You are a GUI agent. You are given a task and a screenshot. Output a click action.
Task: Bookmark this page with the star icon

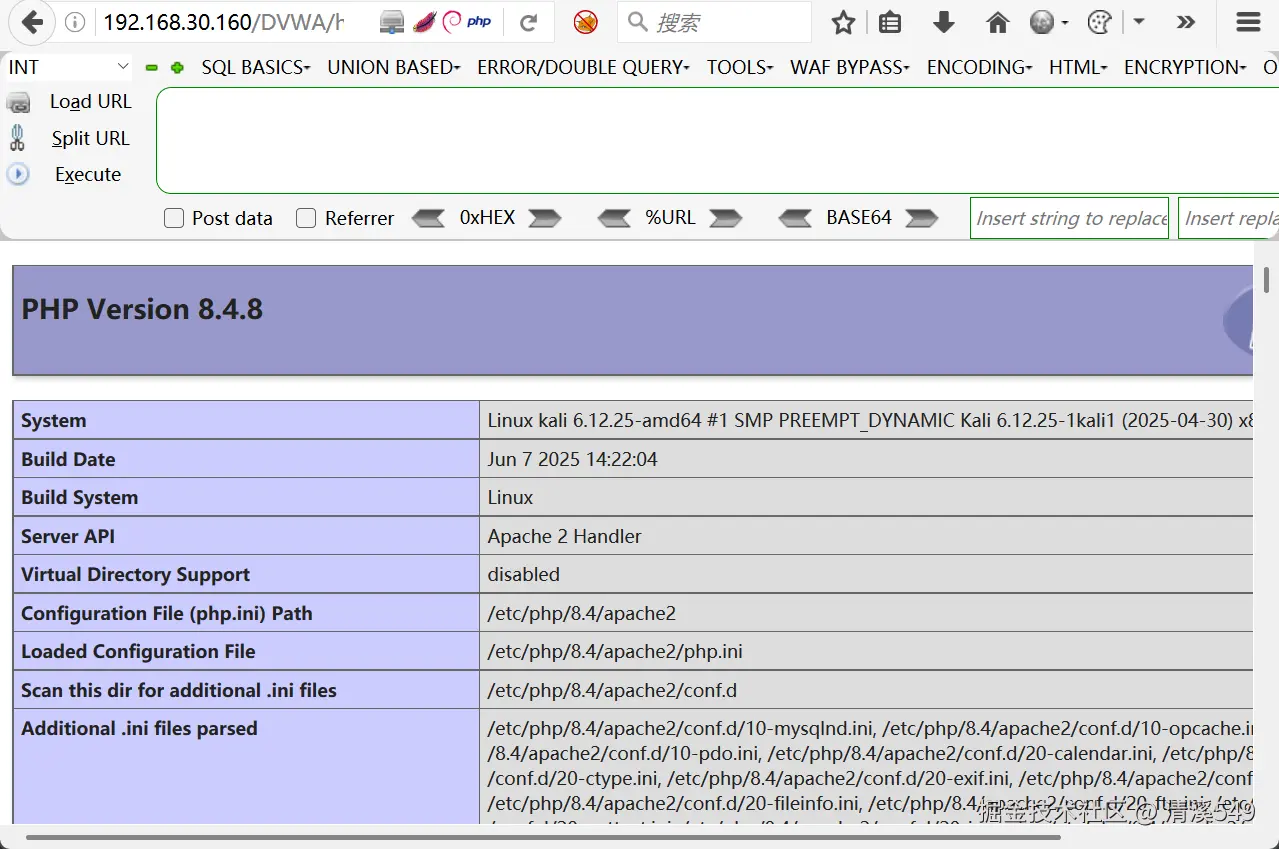pyautogui.click(x=844, y=22)
